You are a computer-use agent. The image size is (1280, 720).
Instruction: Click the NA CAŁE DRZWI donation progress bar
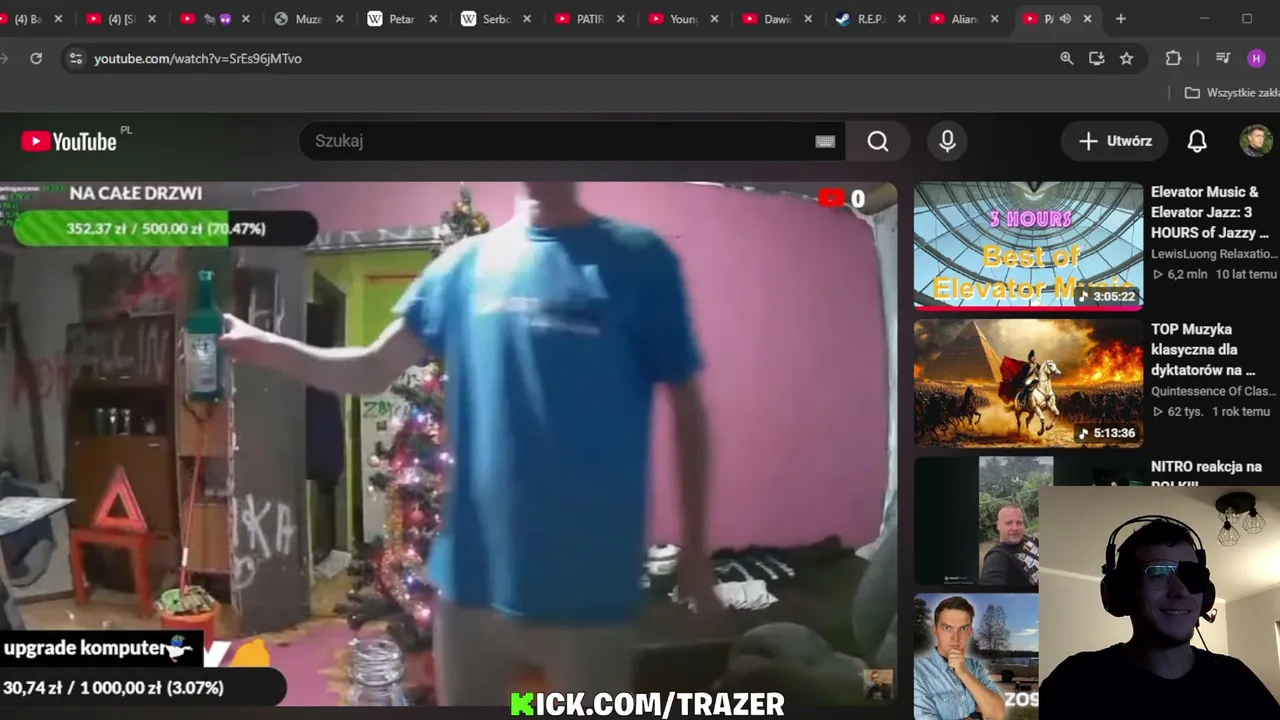[x=166, y=229]
